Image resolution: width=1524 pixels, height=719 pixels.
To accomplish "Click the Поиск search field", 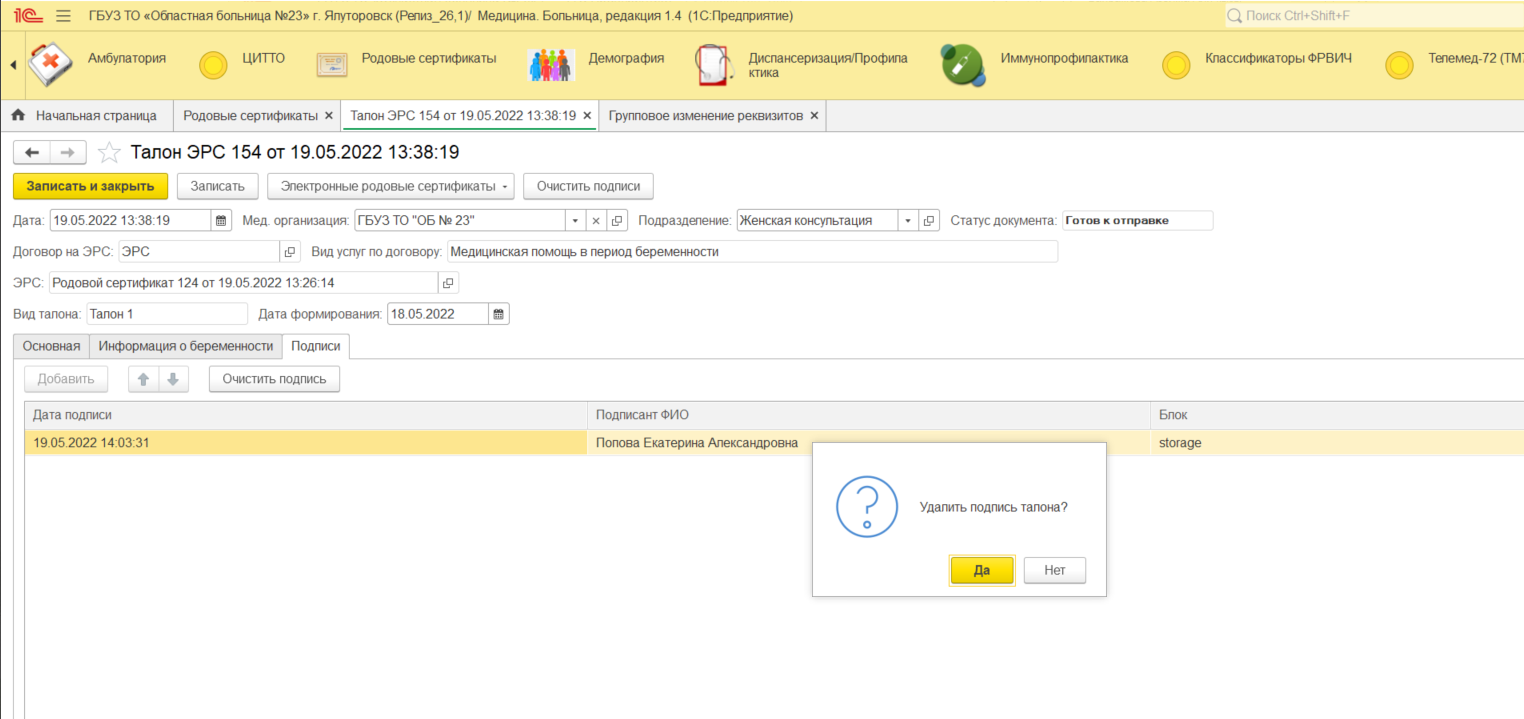I will coord(1370,16).
